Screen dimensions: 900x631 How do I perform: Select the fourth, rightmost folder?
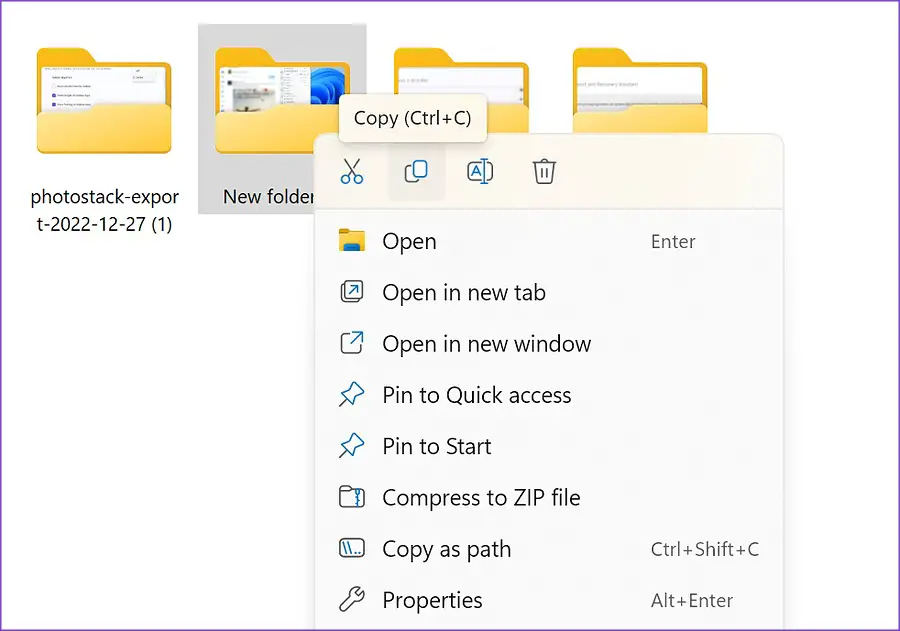pyautogui.click(x=640, y=88)
